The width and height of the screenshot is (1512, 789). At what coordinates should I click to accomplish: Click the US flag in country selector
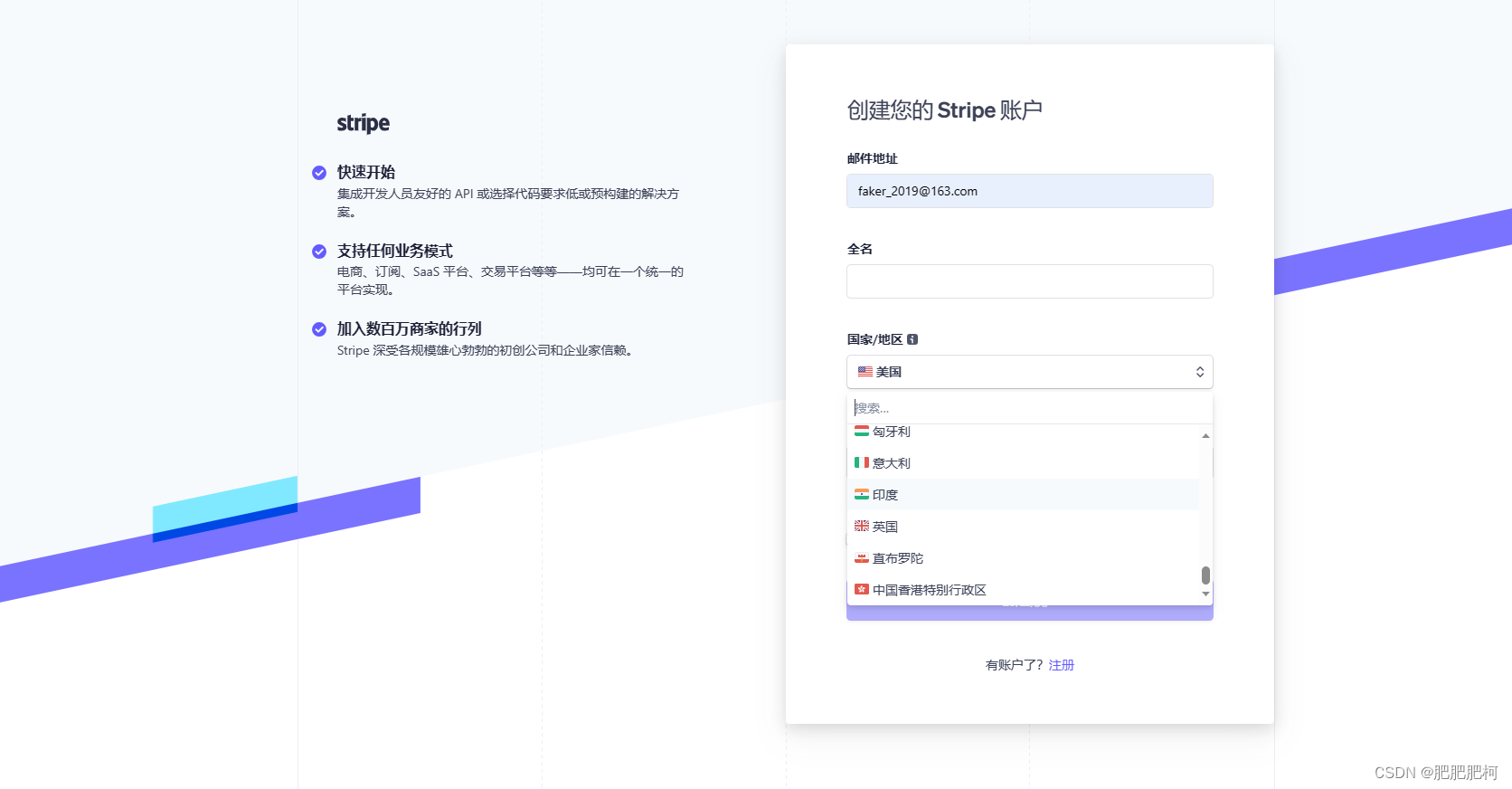click(x=865, y=372)
